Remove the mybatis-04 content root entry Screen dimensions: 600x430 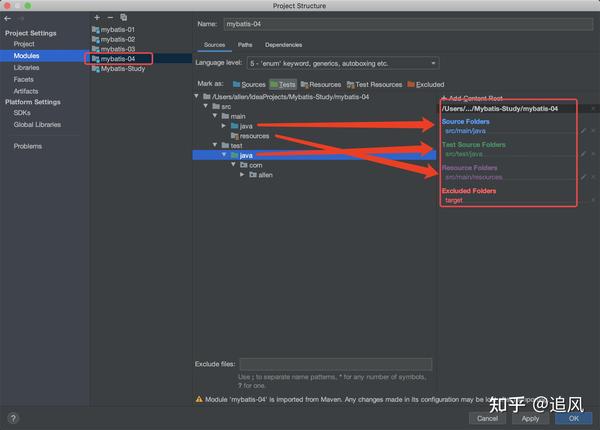click(x=593, y=109)
